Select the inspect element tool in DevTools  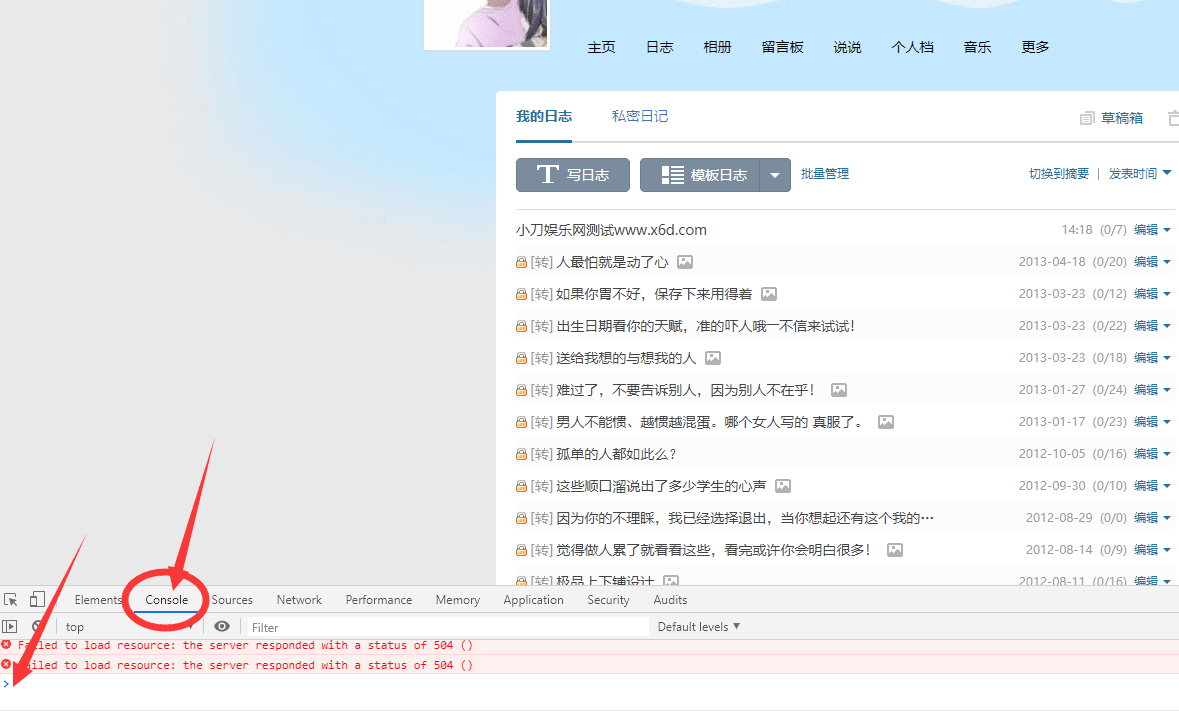coord(10,599)
